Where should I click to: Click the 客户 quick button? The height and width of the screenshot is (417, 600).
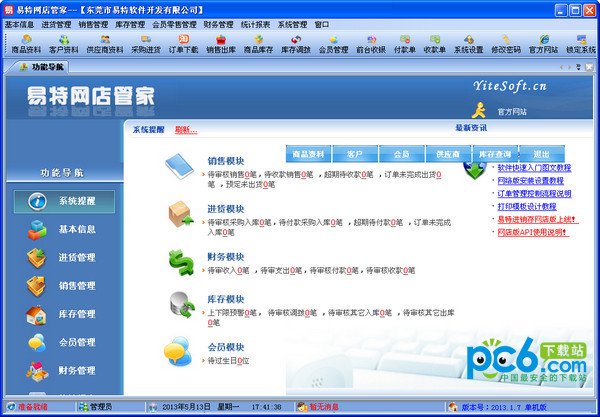pos(355,154)
